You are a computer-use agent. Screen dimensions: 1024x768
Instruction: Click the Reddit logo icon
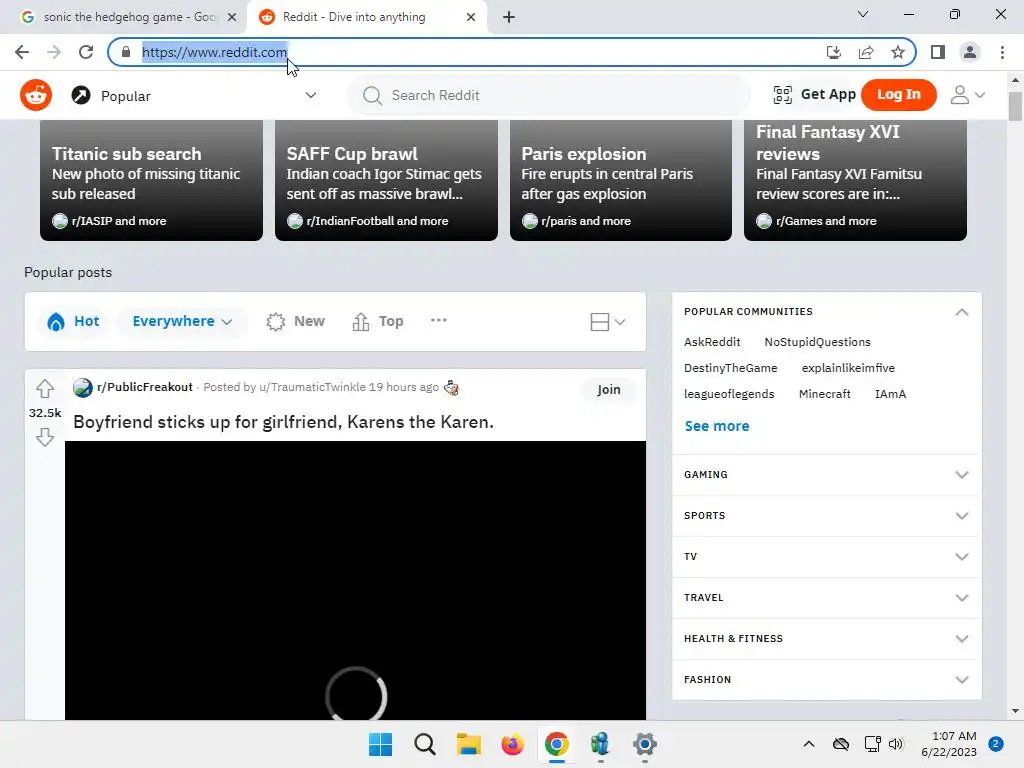(36, 95)
